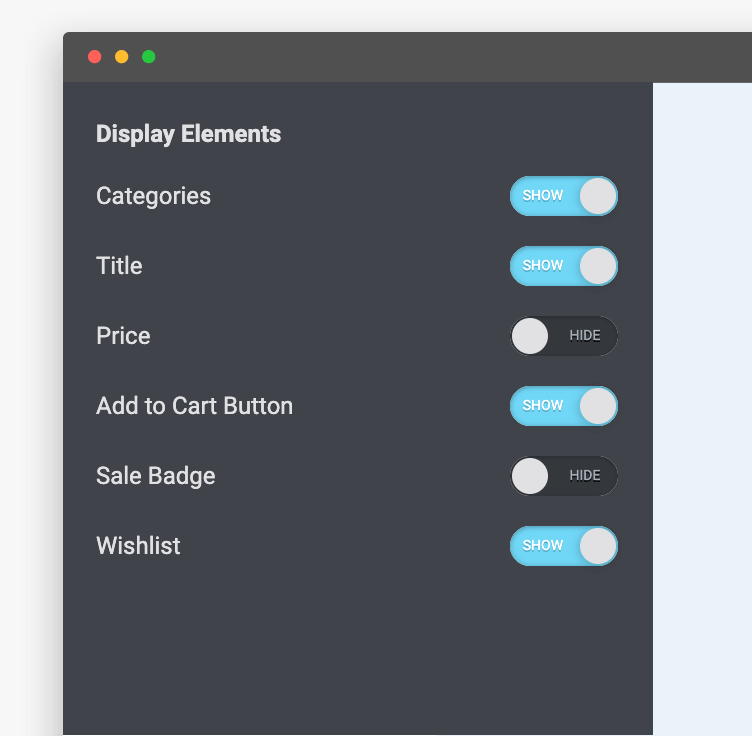Click the Categories label text
The width and height of the screenshot is (752, 736).
click(x=153, y=196)
